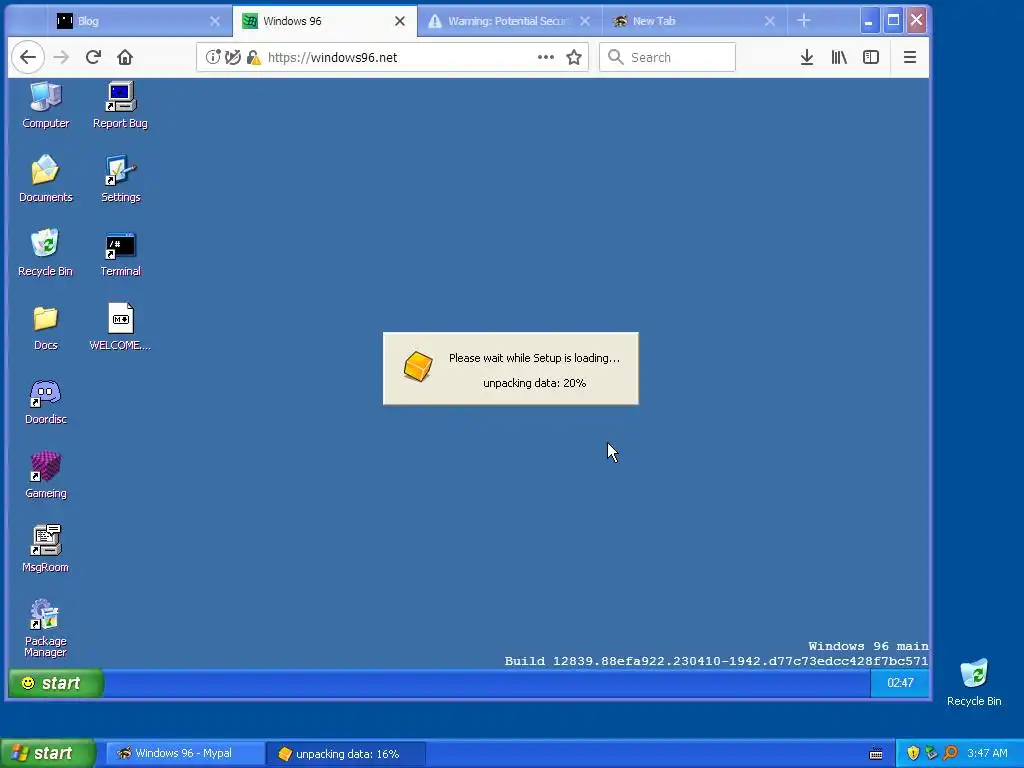Click the Windows 96 taskbar clock 02:47
Viewport: 1024px width, 768px height.
point(900,683)
